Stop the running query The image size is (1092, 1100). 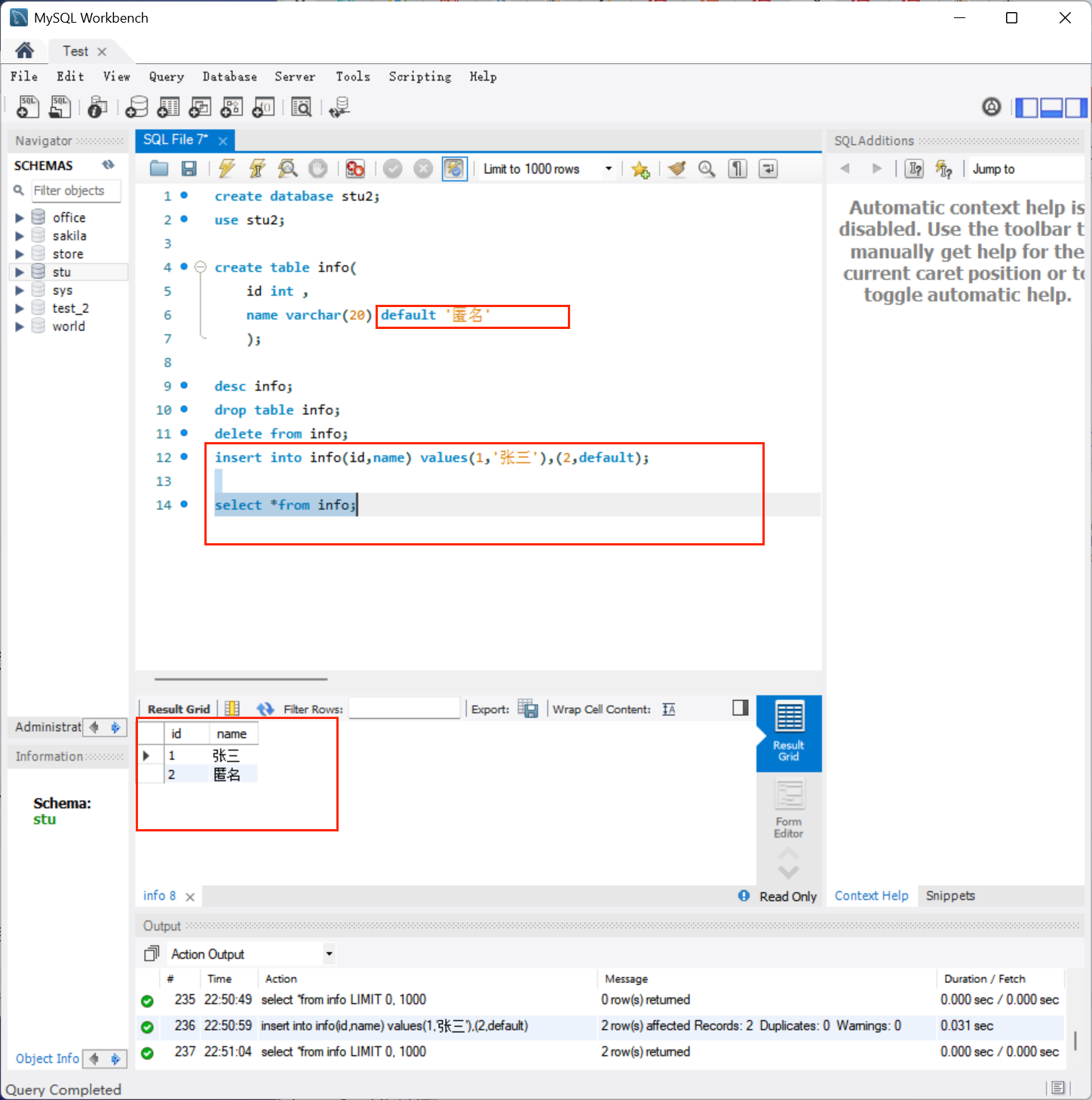tap(318, 169)
